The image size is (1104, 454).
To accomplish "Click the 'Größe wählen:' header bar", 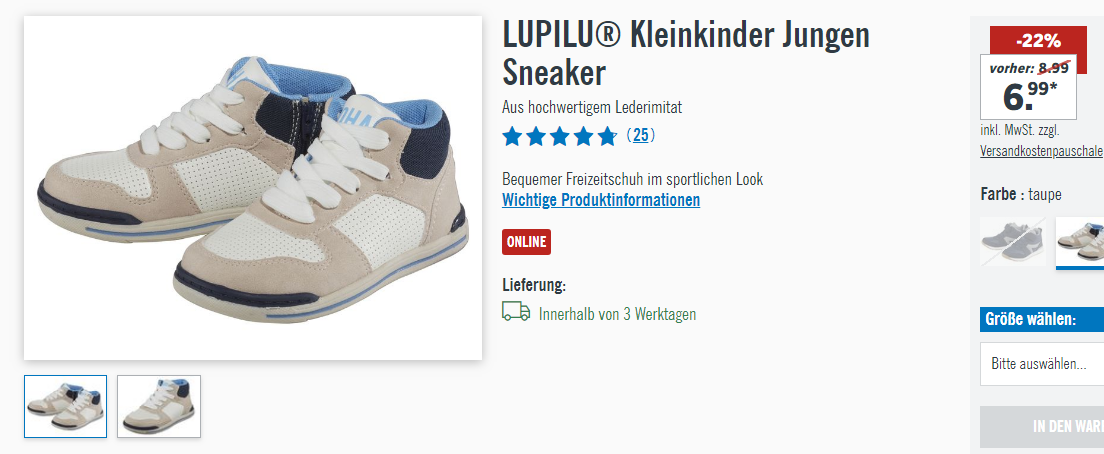I will pos(1042,319).
